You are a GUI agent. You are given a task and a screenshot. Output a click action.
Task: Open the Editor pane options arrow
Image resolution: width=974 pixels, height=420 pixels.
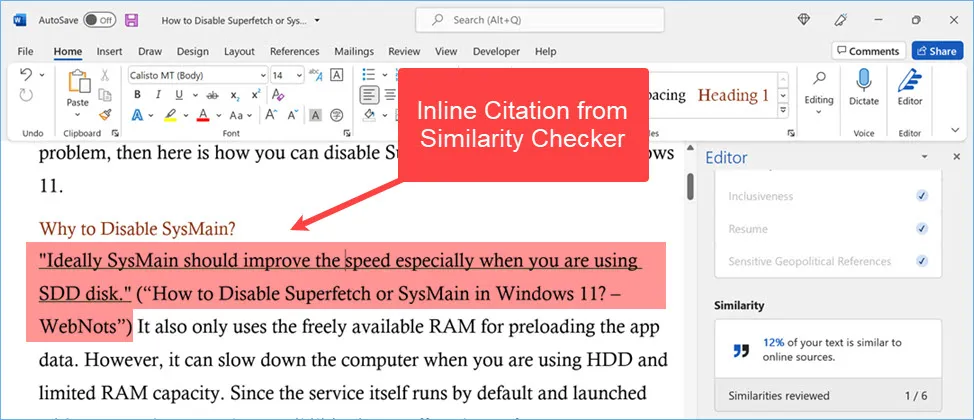pyautogui.click(x=924, y=157)
